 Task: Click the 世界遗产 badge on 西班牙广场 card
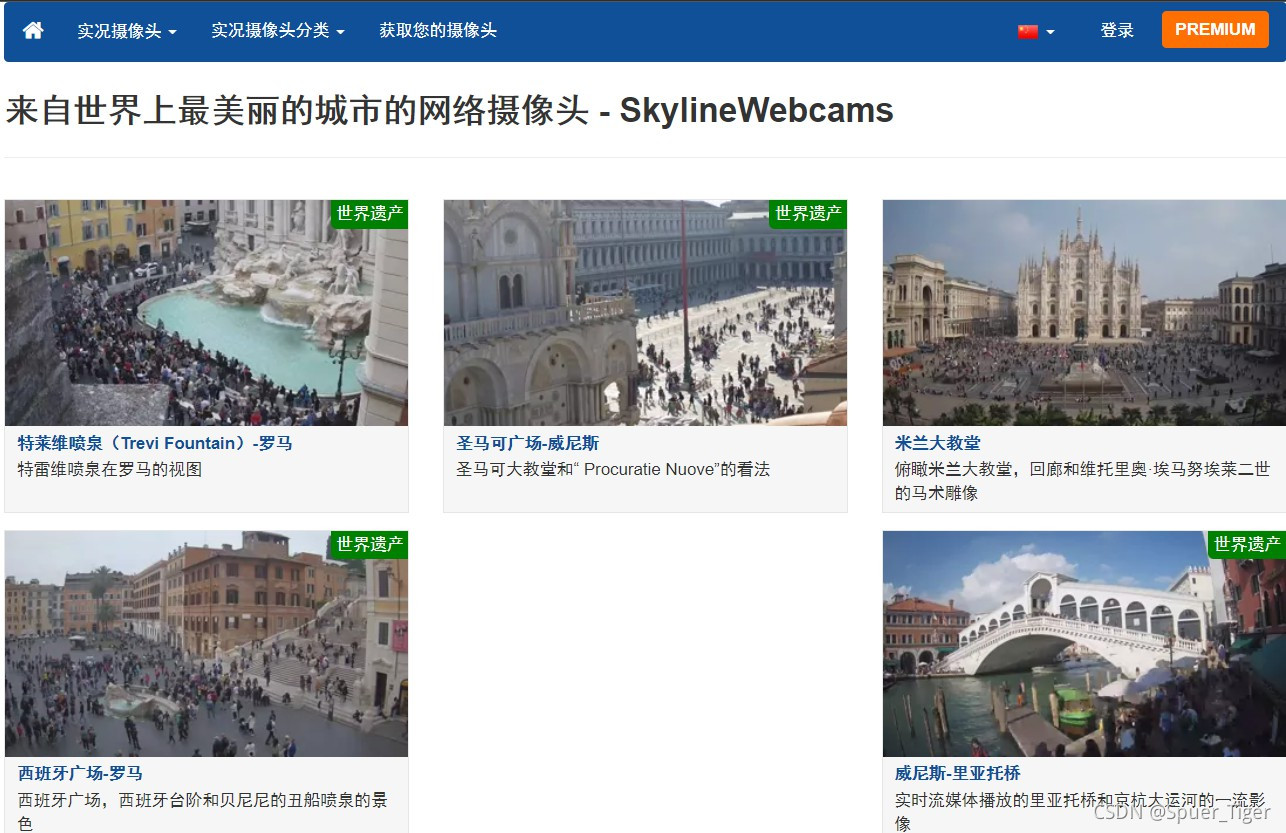click(369, 544)
